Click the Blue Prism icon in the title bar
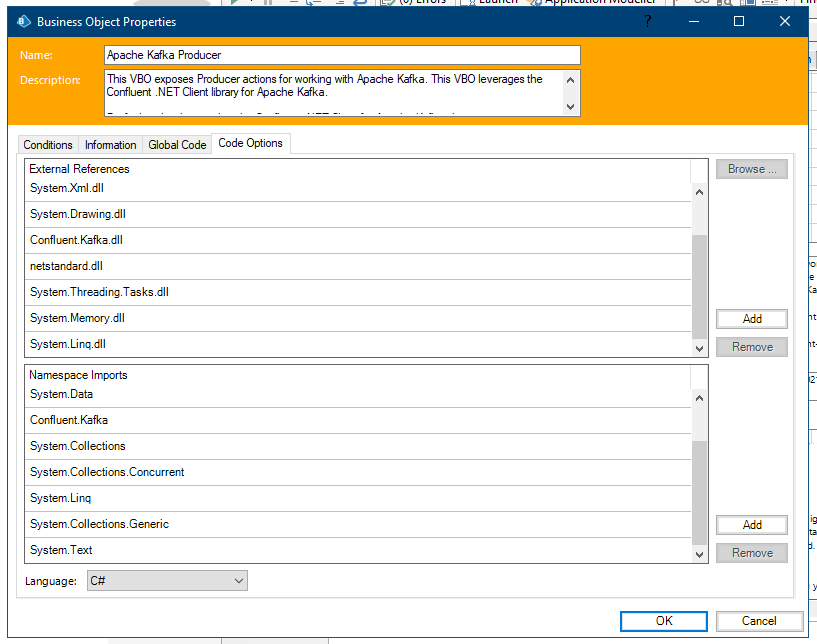Image resolution: width=817 pixels, height=644 pixels. tap(24, 21)
